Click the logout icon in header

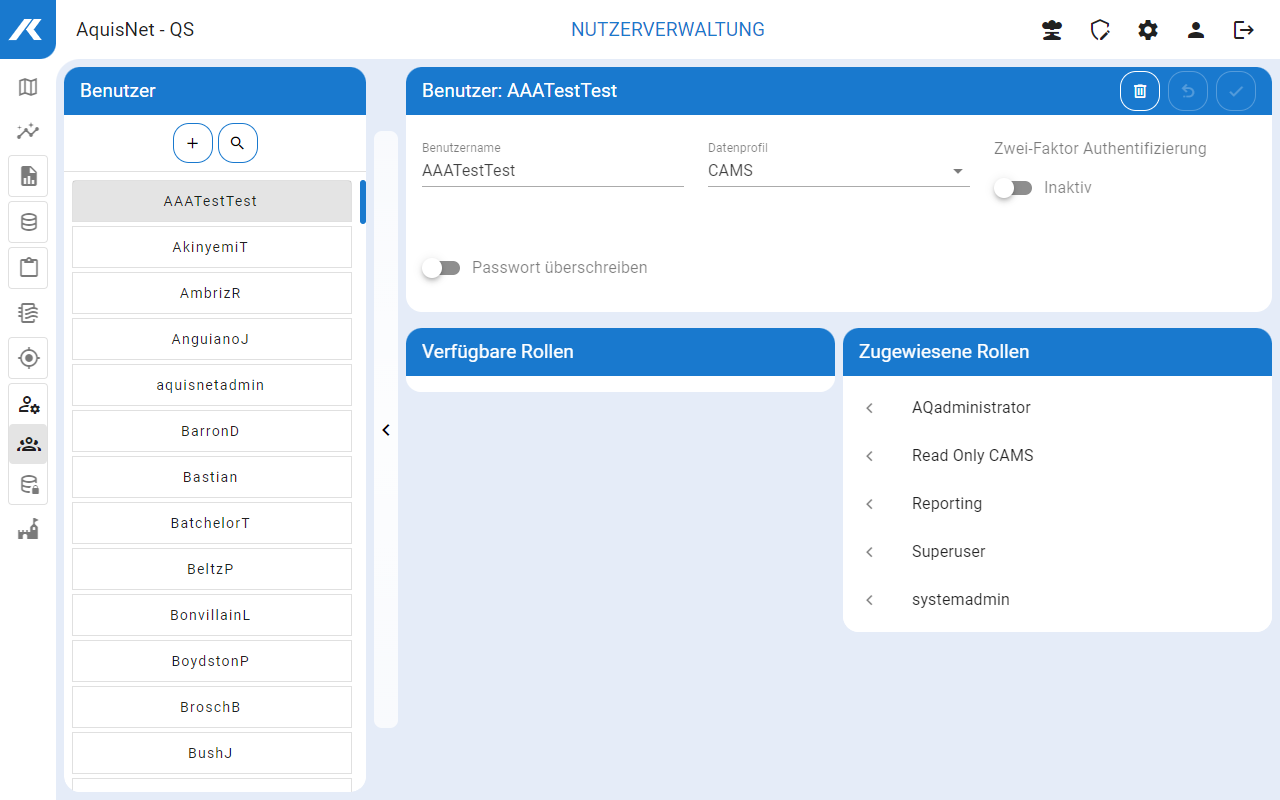tap(1244, 30)
